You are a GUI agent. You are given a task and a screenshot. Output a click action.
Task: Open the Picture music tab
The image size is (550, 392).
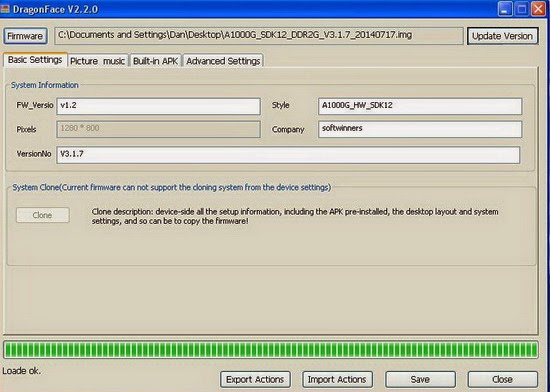click(x=98, y=61)
